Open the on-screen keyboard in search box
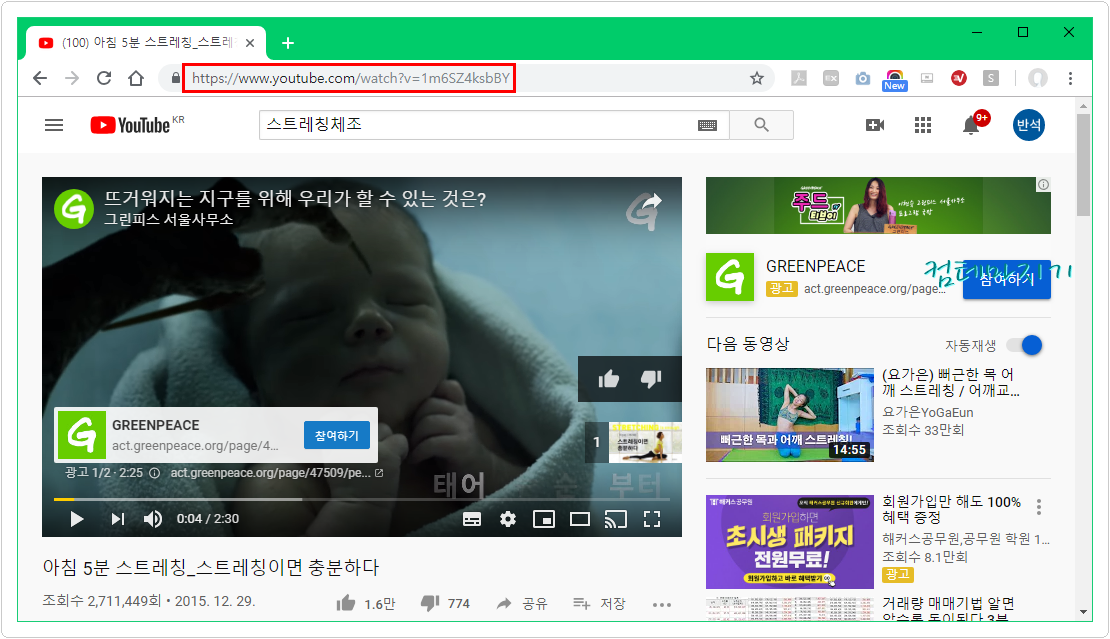This screenshot has width=1110, height=639. click(707, 125)
